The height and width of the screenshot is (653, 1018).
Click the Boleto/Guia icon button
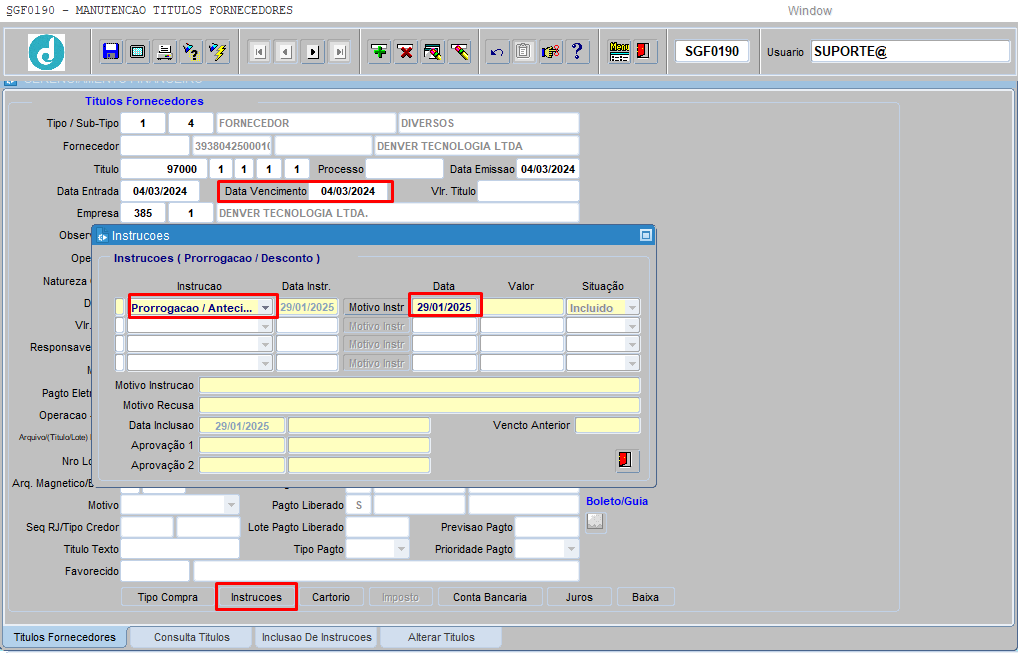click(595, 522)
